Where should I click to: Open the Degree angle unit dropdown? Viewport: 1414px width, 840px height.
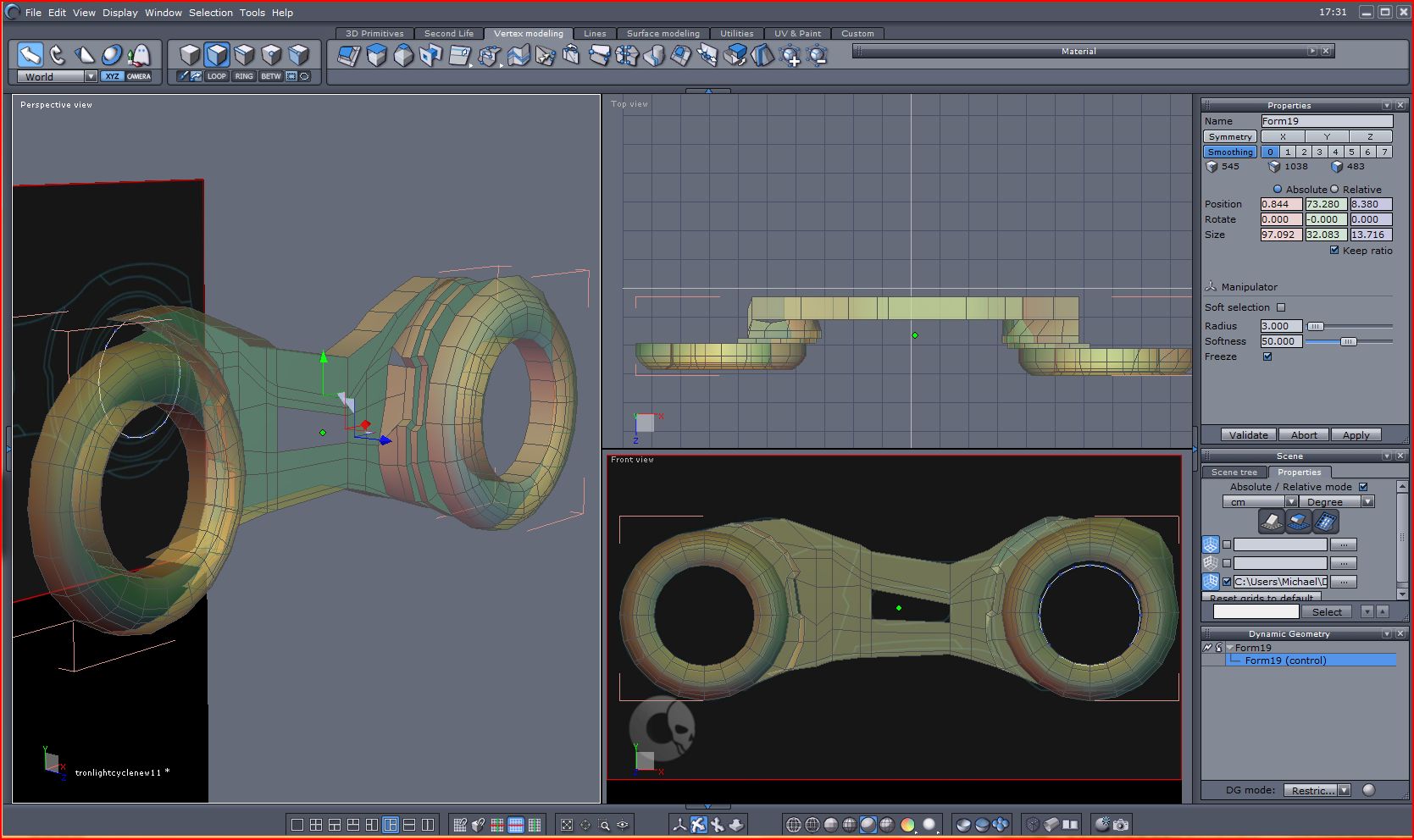1367,502
